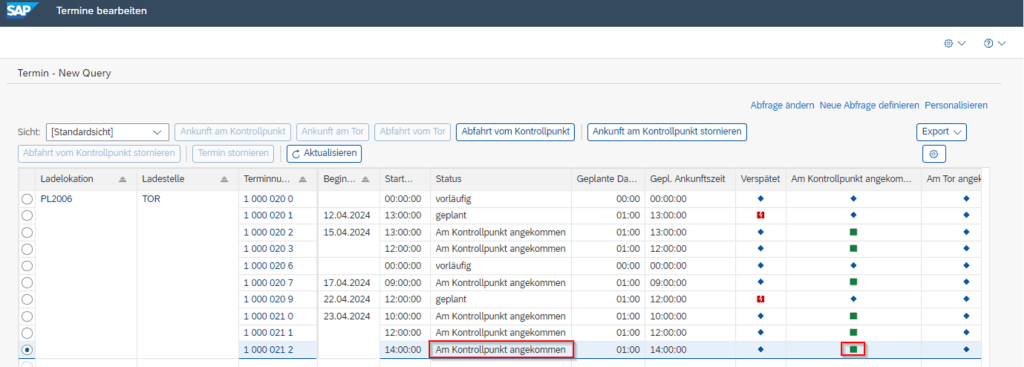
Task: Click the Geplante Da... column header
Action: 607,179
